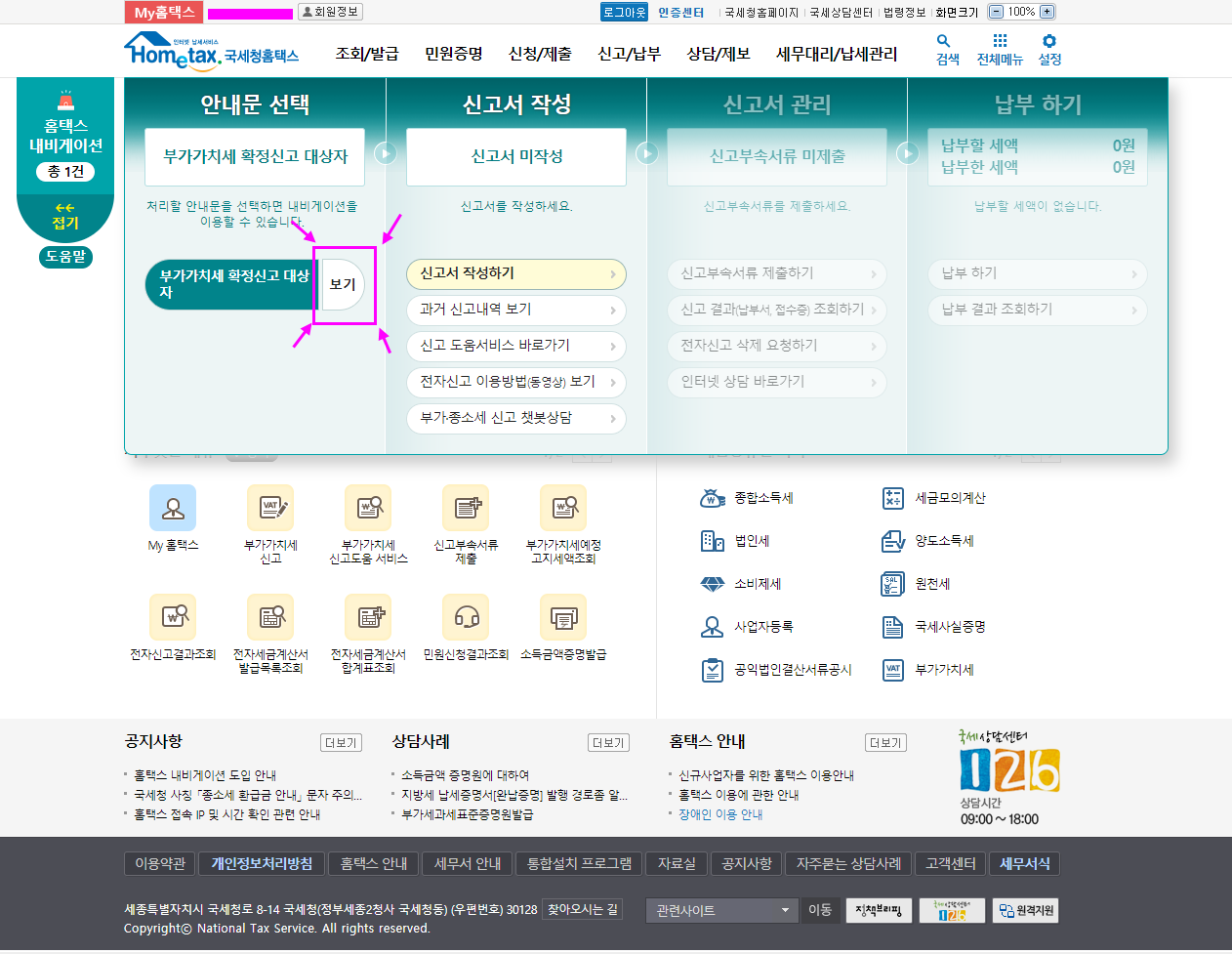The height and width of the screenshot is (954, 1232).
Task: Collapse the navigation with 접기
Action: pos(65,216)
